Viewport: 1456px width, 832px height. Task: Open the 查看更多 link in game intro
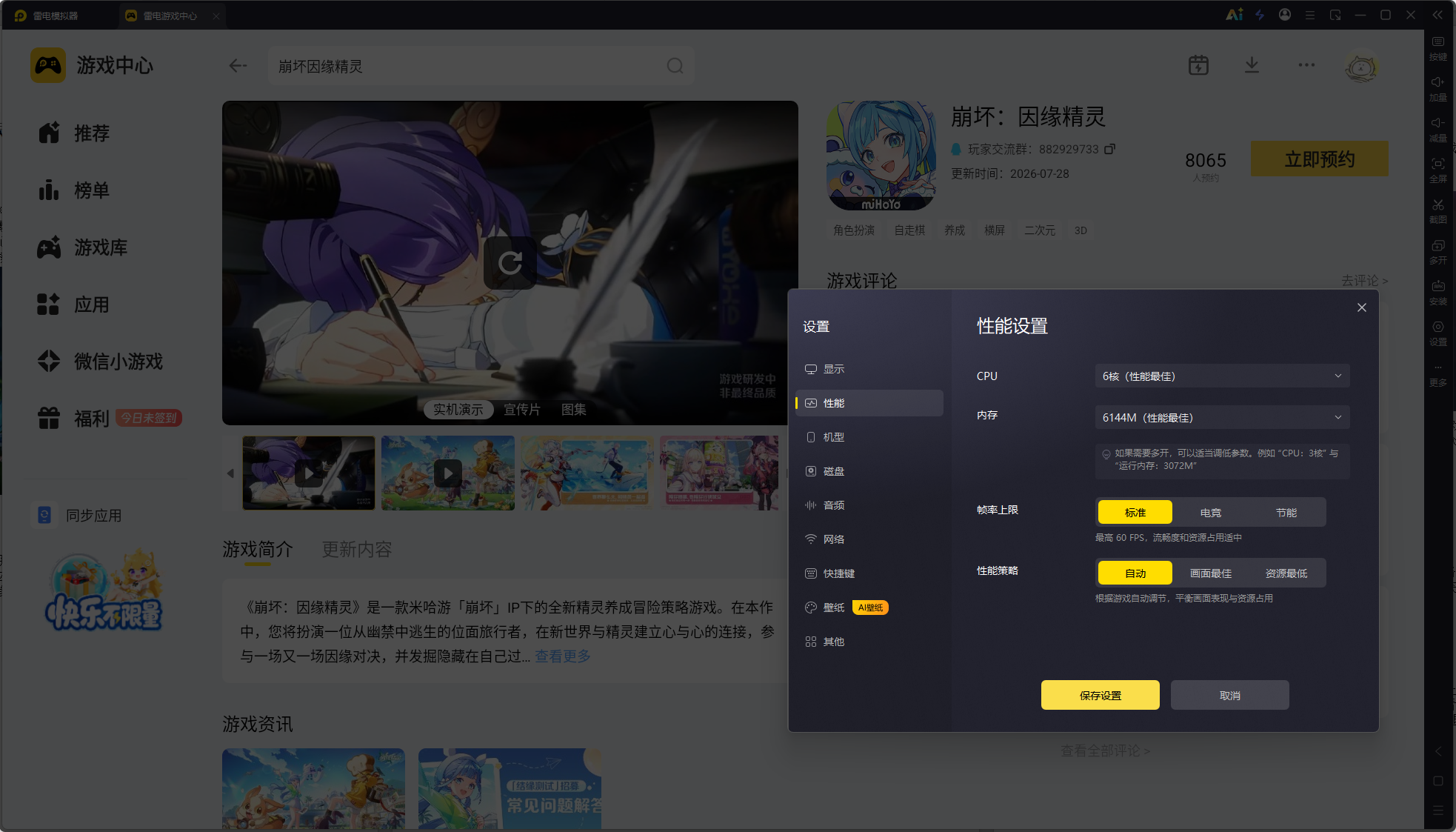coord(563,656)
